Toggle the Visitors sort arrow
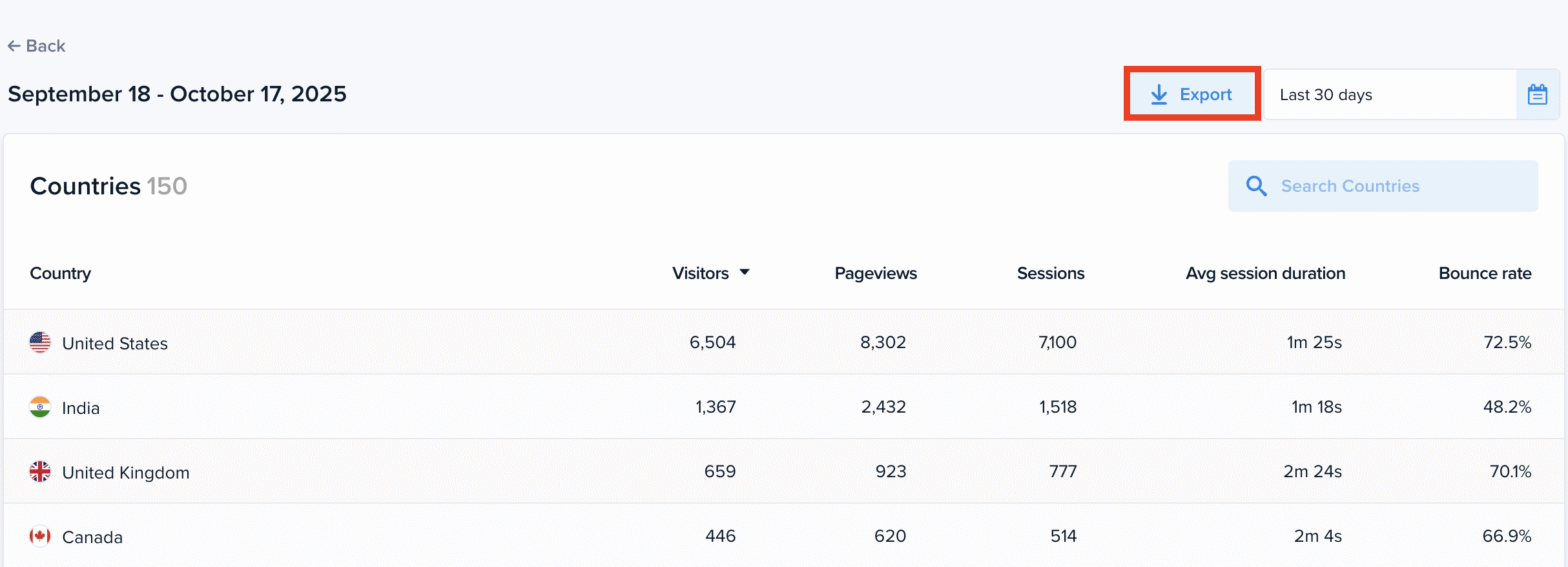The width and height of the screenshot is (1568, 567). [744, 273]
